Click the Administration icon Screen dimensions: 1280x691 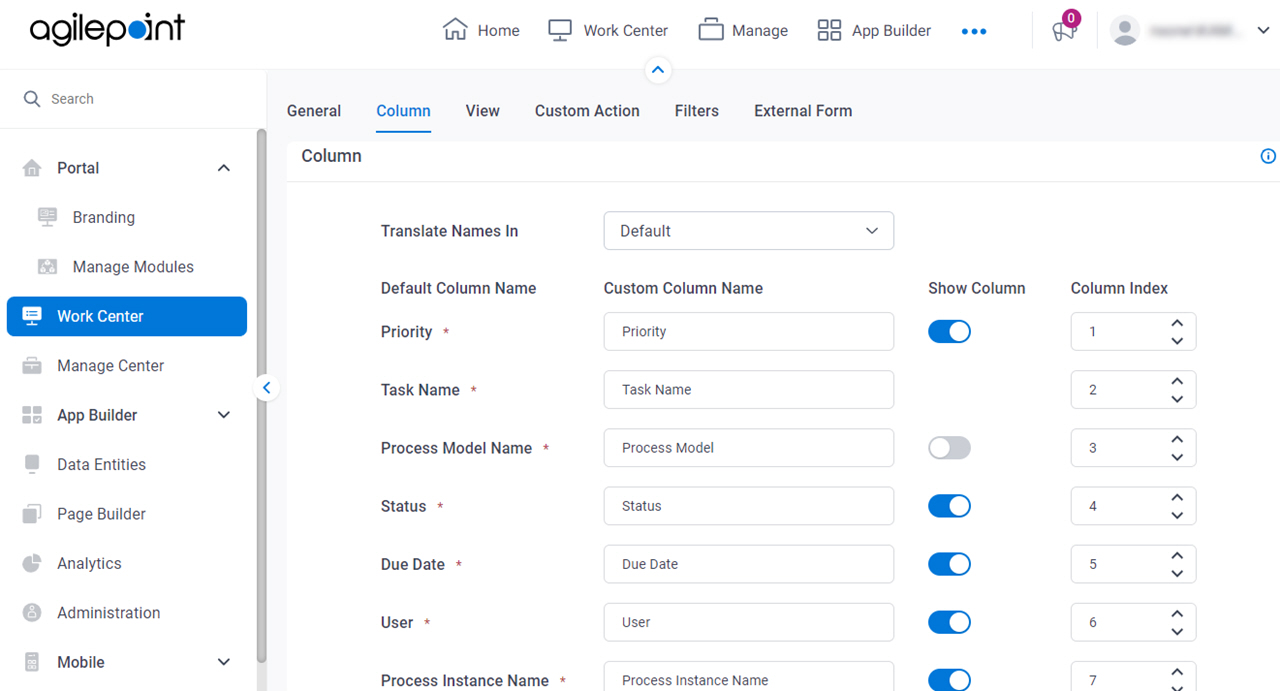tap(32, 613)
